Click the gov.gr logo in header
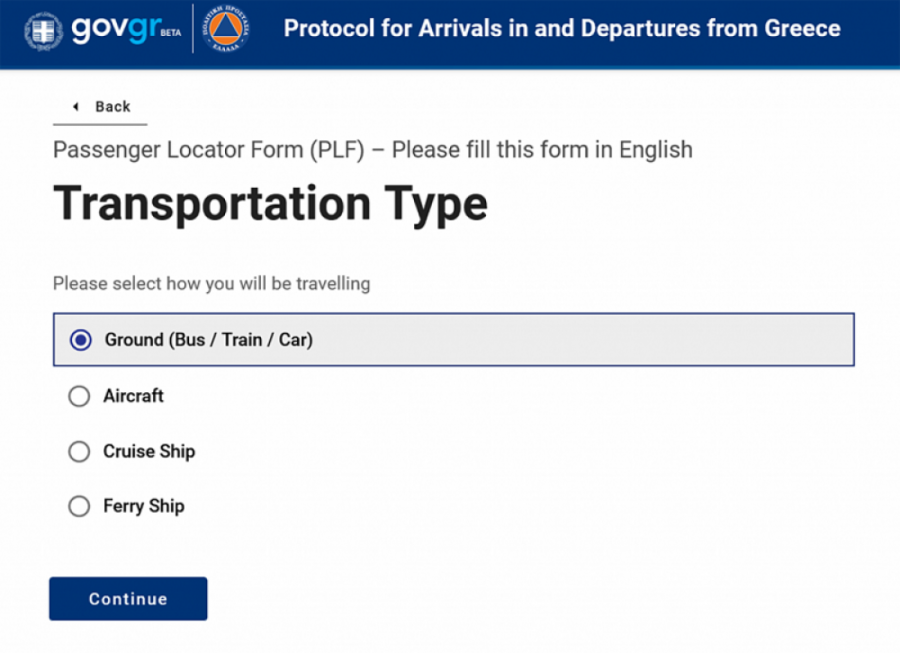This screenshot has width=900, height=653. click(115, 29)
